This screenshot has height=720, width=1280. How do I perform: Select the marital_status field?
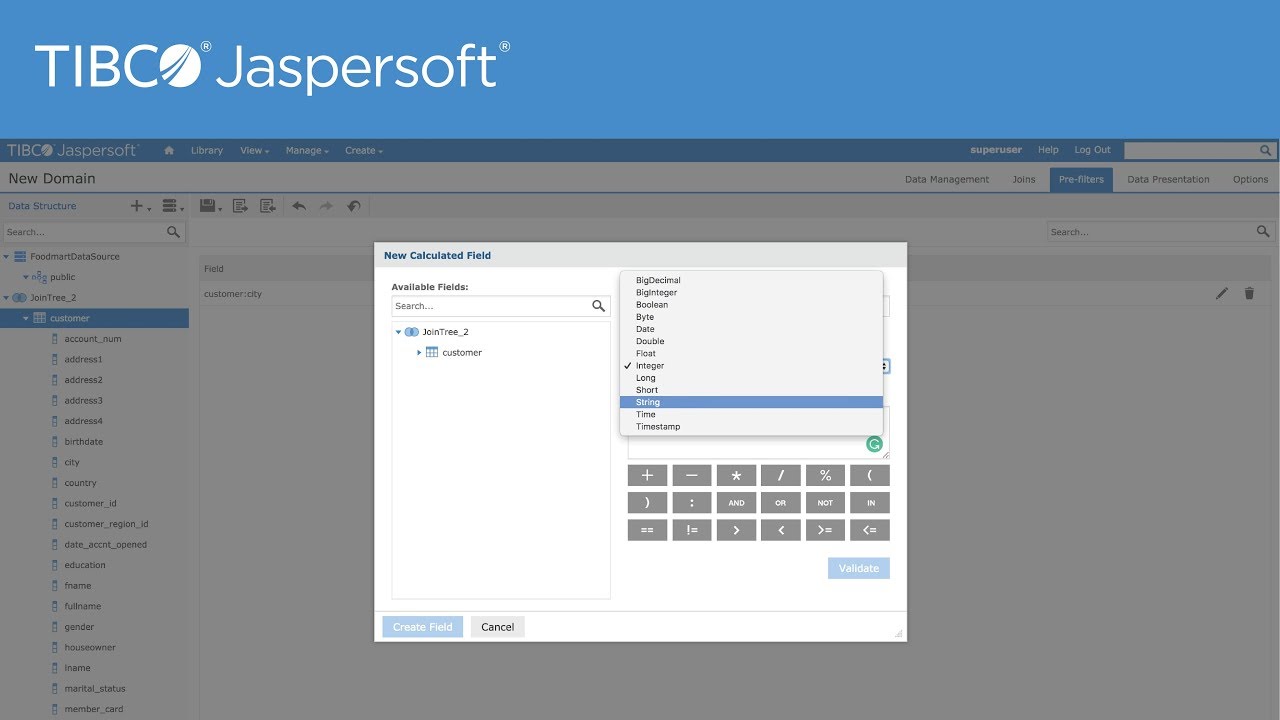(95, 689)
